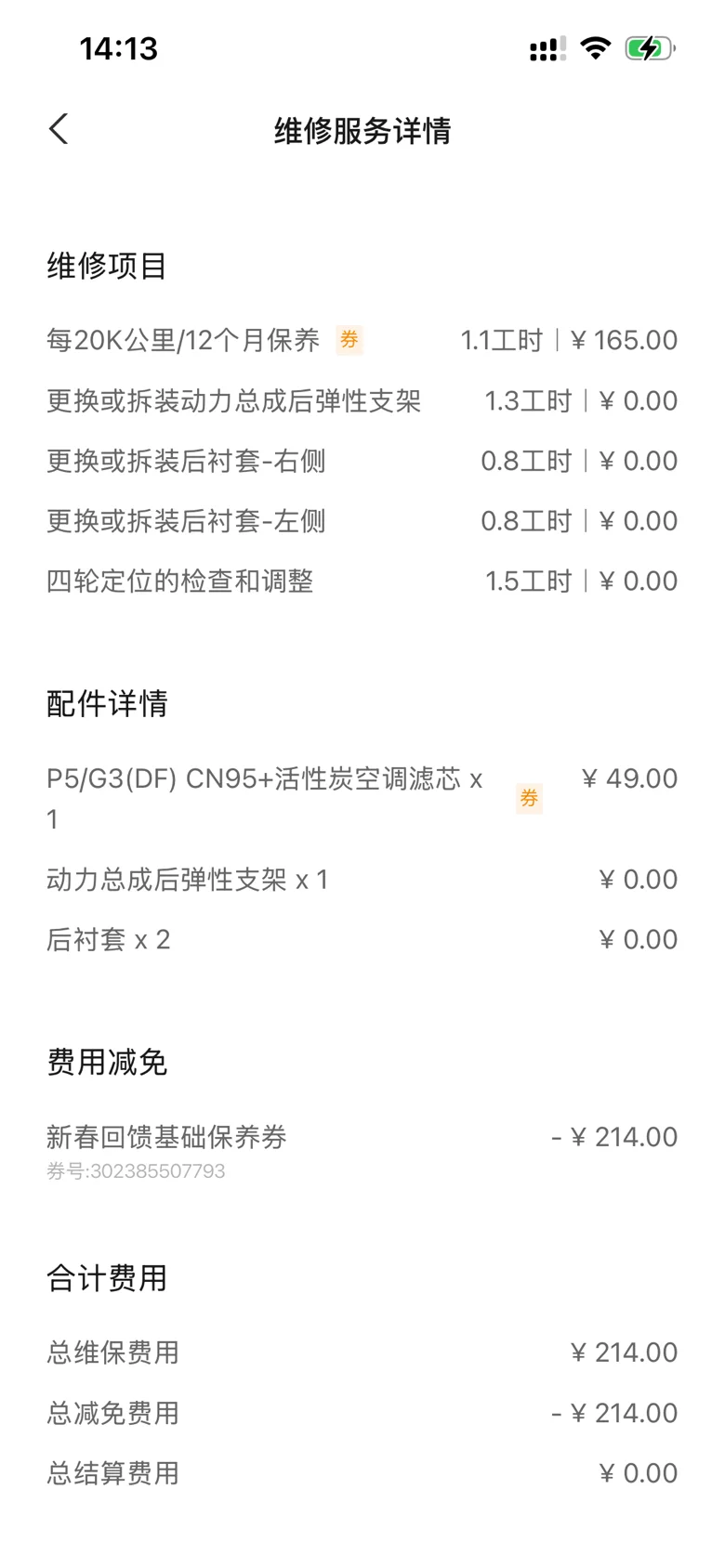Select 更换或拆装后衬套-右侧 repair item
This screenshot has width=725, height=1568.
pyautogui.click(x=186, y=461)
